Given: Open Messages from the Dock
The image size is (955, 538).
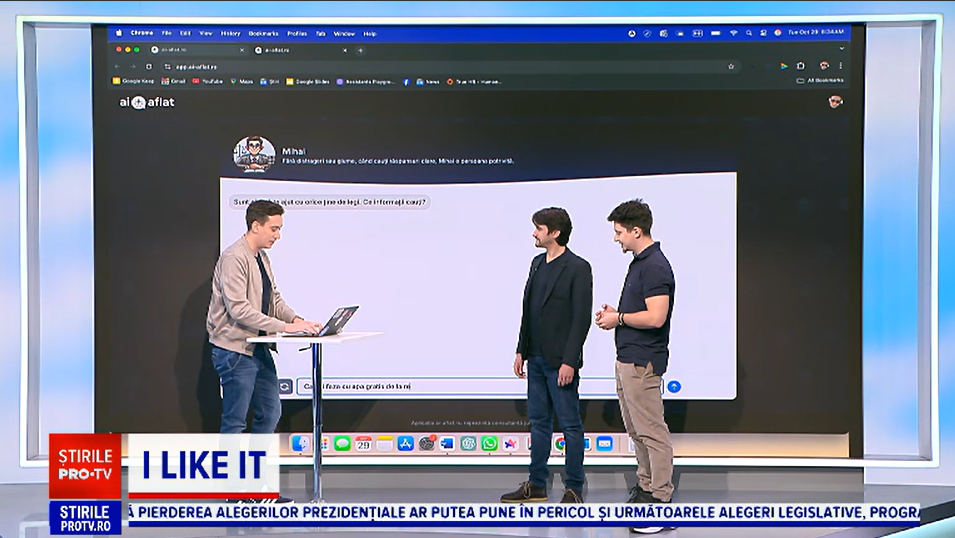Looking at the screenshot, I should tap(342, 444).
